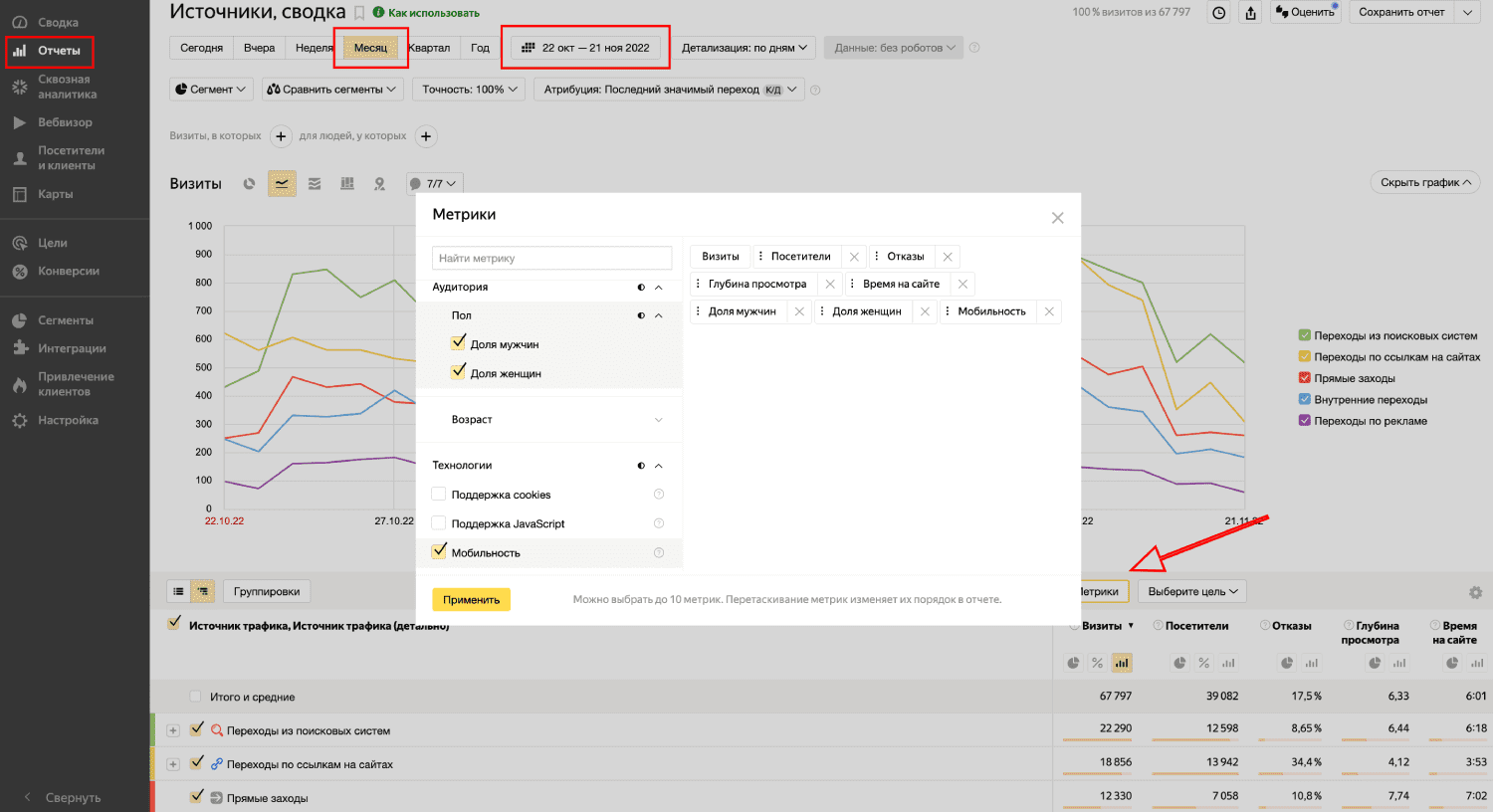Remove the Мобильность metric chip
This screenshot has width=1493, height=812.
[1049, 312]
